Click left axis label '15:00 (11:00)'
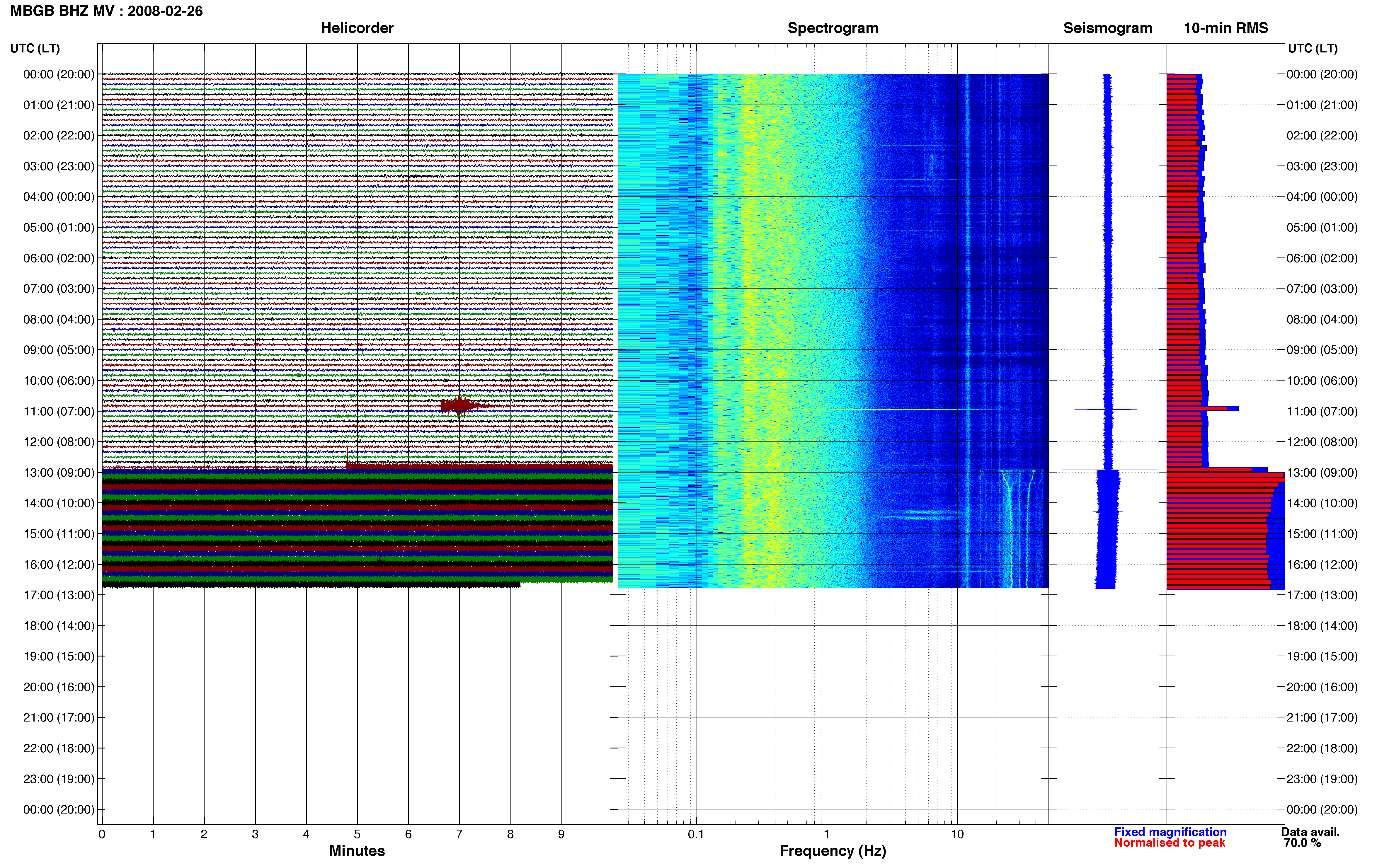Viewport: 1389px width, 868px height. [59, 534]
